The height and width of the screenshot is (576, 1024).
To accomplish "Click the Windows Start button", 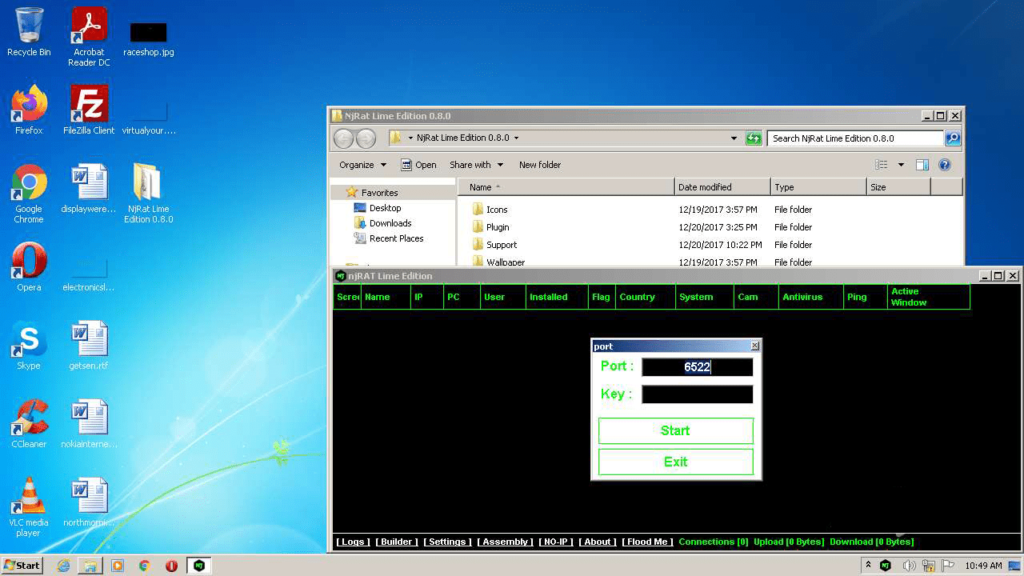I will pyautogui.click(x=22, y=566).
